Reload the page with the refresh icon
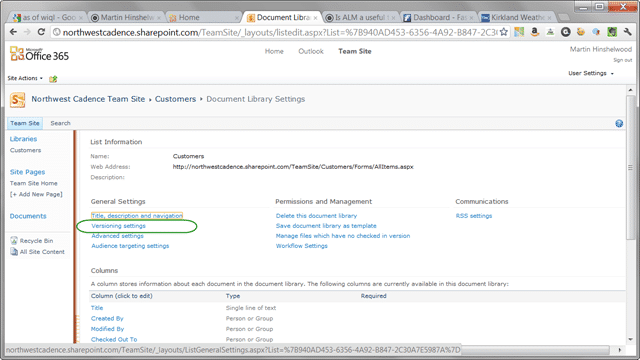This screenshot has height=360, width=640. tap(41, 32)
